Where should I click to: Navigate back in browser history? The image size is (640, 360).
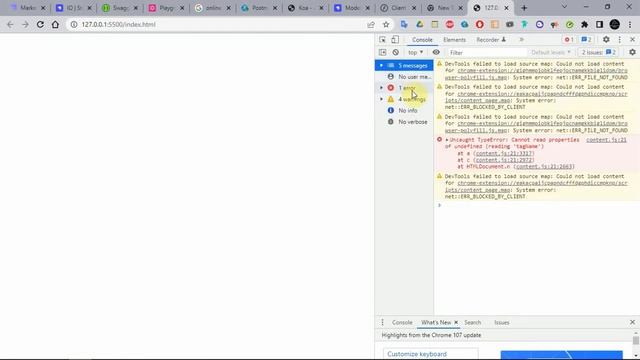click(x=10, y=24)
